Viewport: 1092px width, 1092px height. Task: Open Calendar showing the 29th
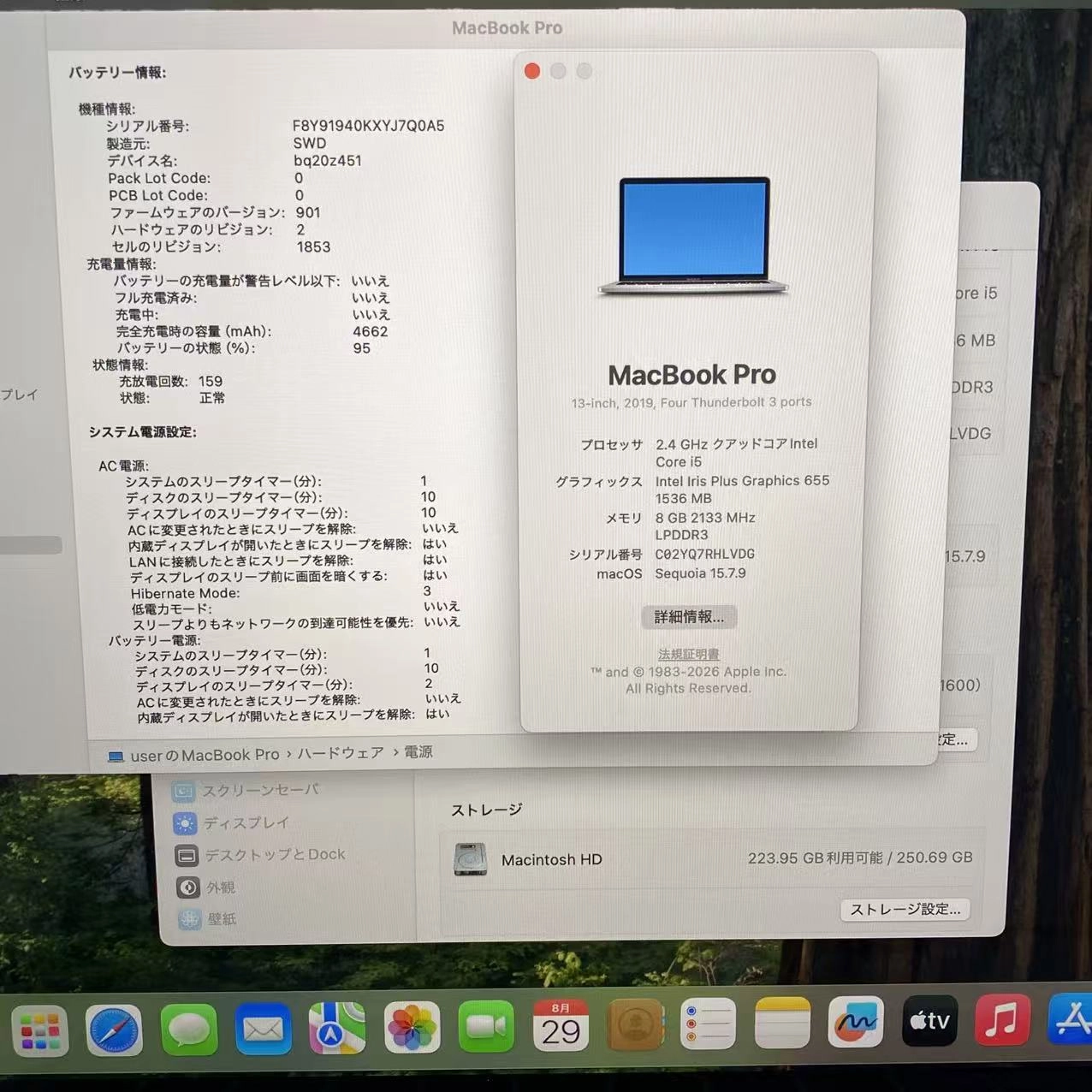[x=561, y=1025]
